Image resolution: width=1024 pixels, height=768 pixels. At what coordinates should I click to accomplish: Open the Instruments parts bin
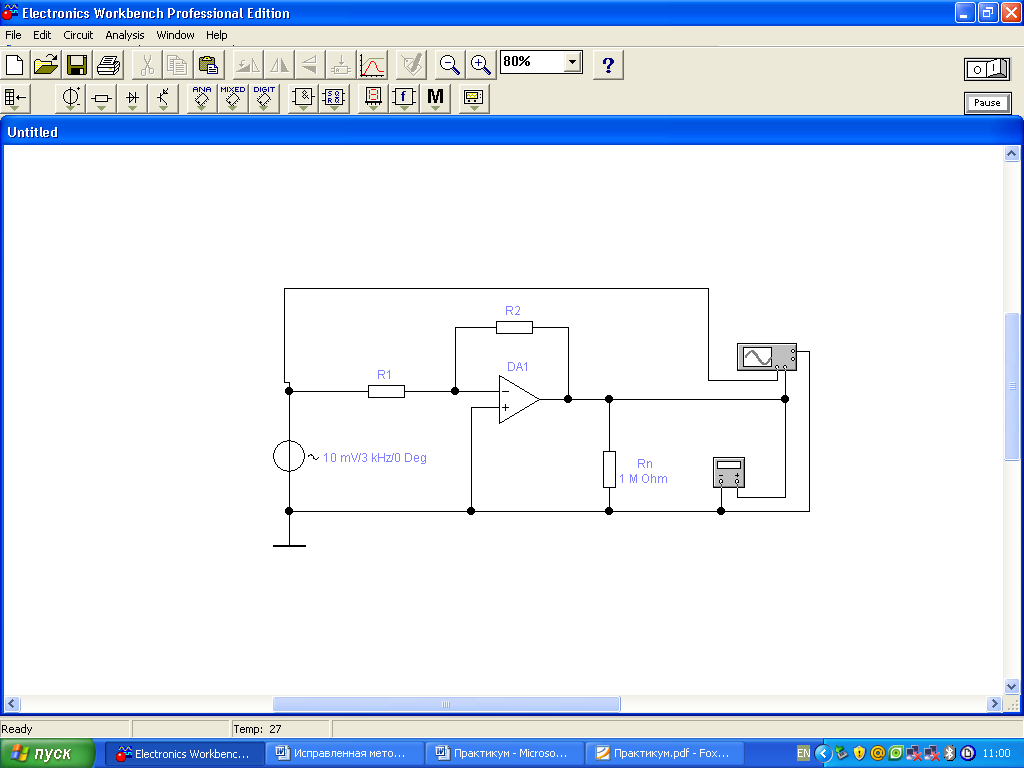click(x=474, y=98)
